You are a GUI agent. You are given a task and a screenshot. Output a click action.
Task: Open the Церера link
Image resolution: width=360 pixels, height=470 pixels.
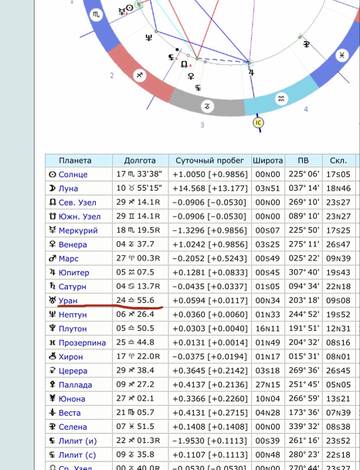click(x=73, y=370)
